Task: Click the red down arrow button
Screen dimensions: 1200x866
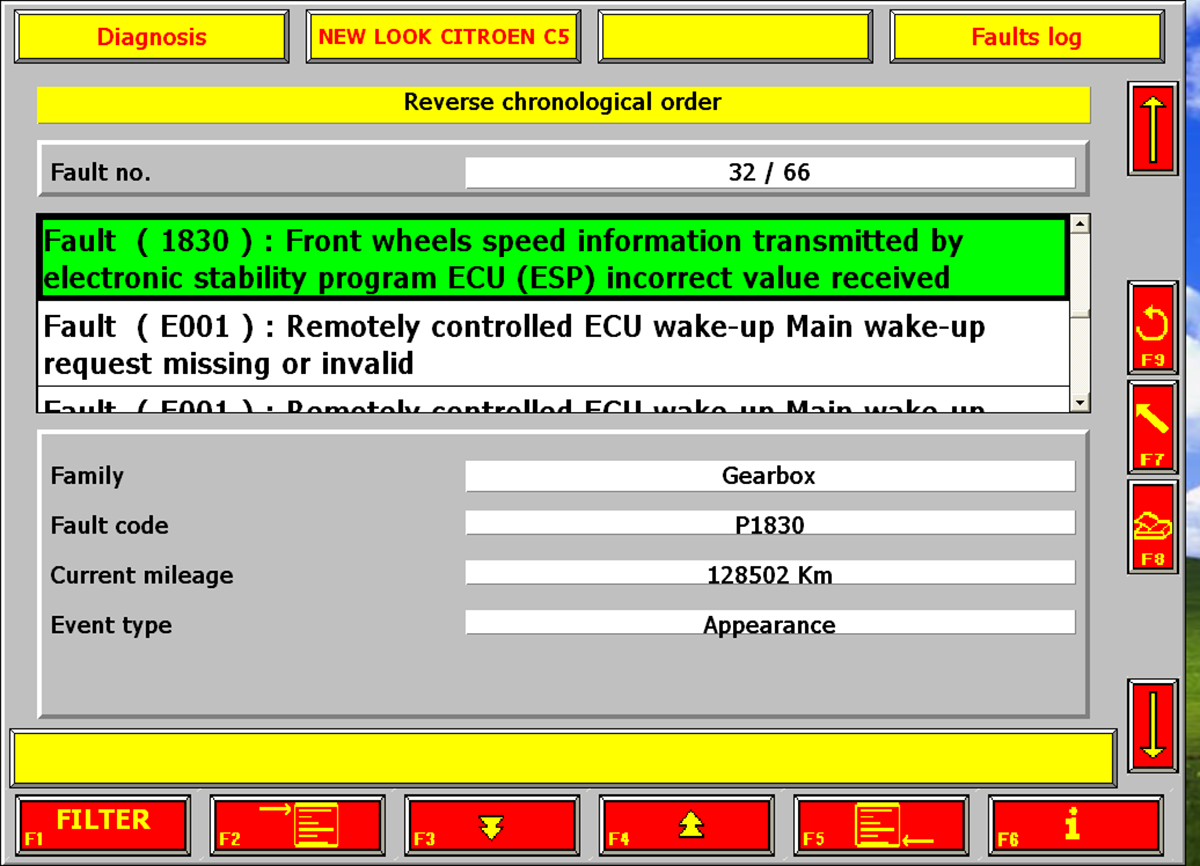Action: (x=1153, y=726)
